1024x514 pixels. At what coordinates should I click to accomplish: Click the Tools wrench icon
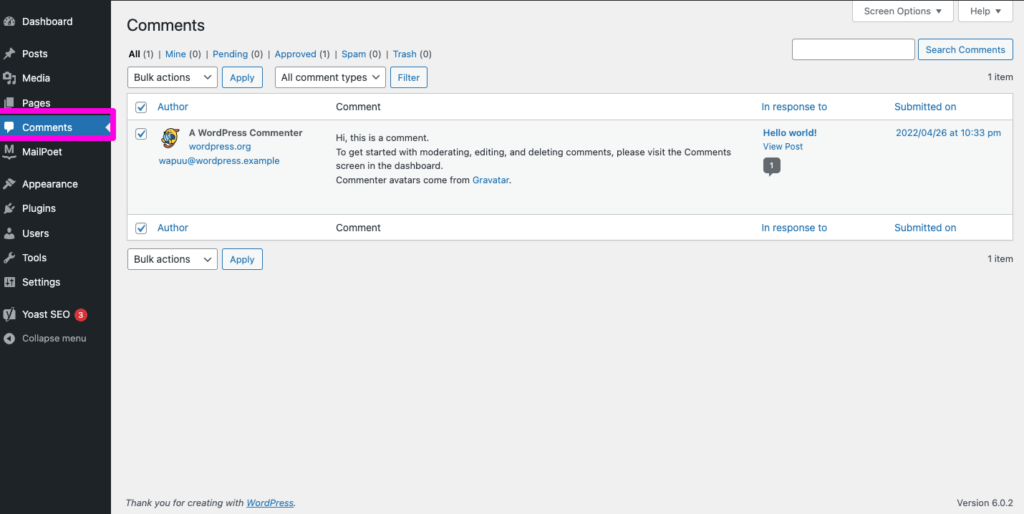(x=8, y=258)
